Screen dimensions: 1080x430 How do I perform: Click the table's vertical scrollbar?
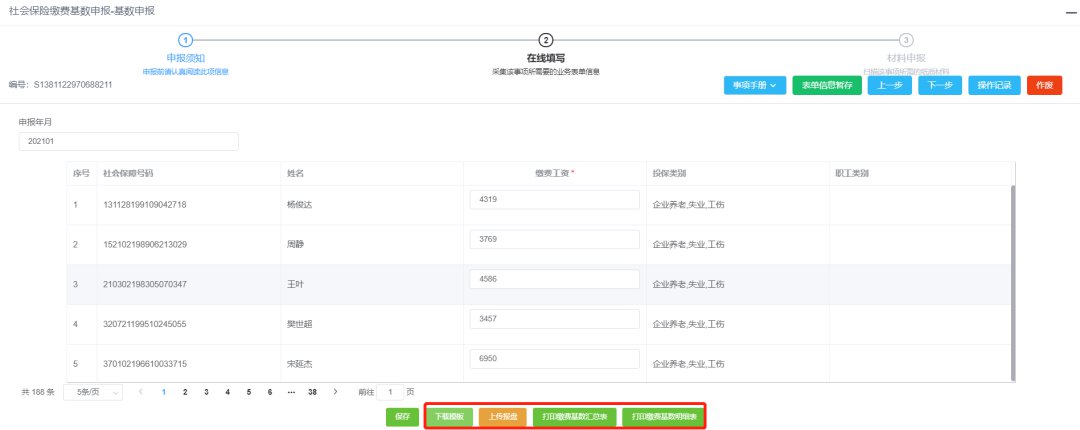point(1012,280)
